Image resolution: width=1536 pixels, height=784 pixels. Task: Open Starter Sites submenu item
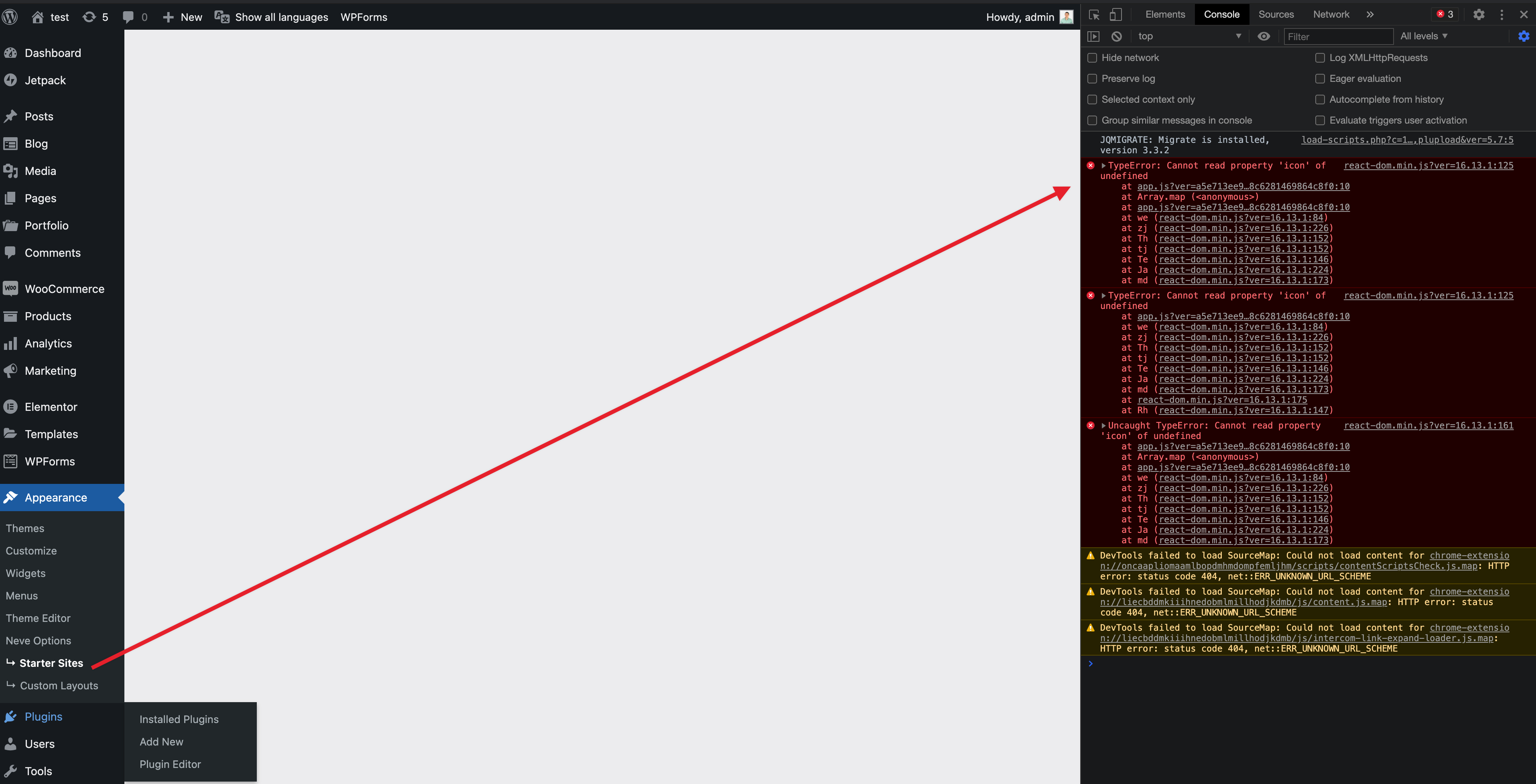(x=51, y=663)
